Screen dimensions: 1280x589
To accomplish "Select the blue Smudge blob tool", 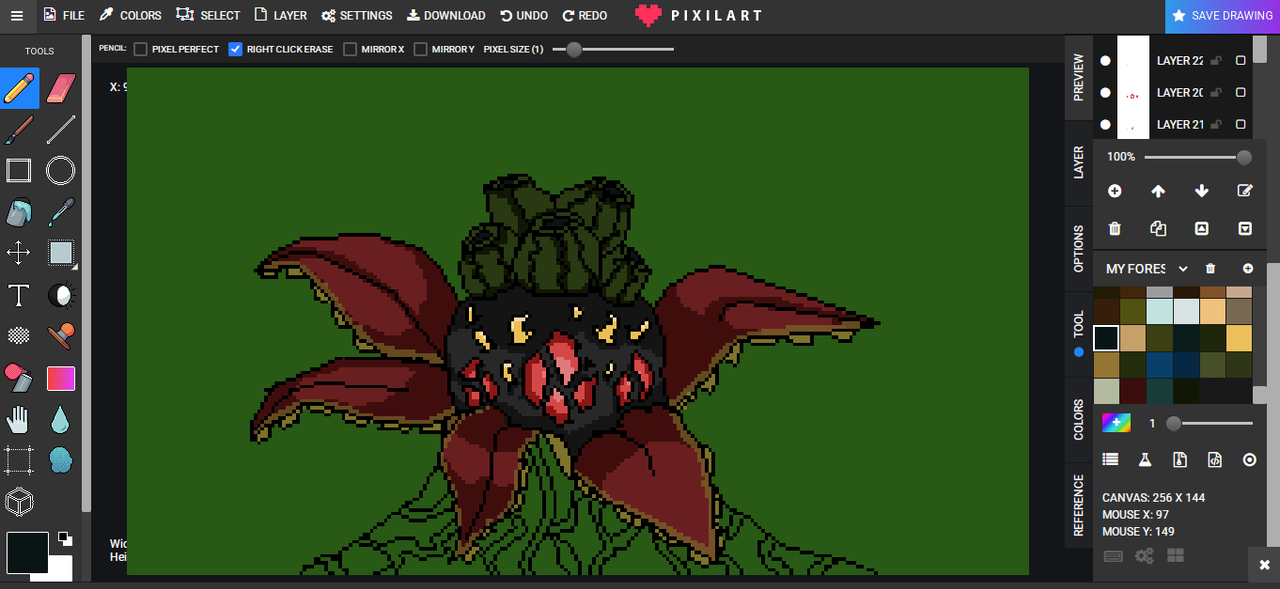I will point(61,460).
